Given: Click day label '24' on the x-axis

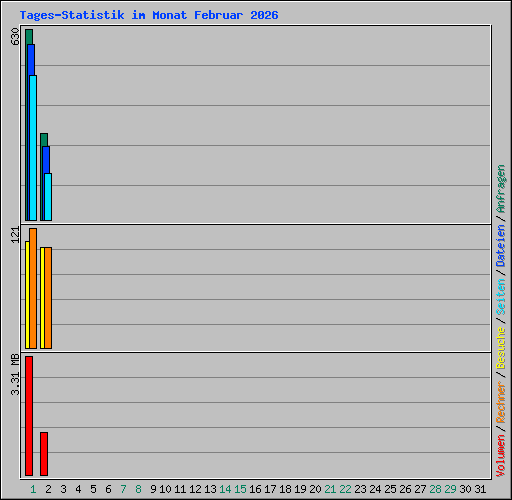Looking at the screenshot, I should pyautogui.click(x=375, y=489).
